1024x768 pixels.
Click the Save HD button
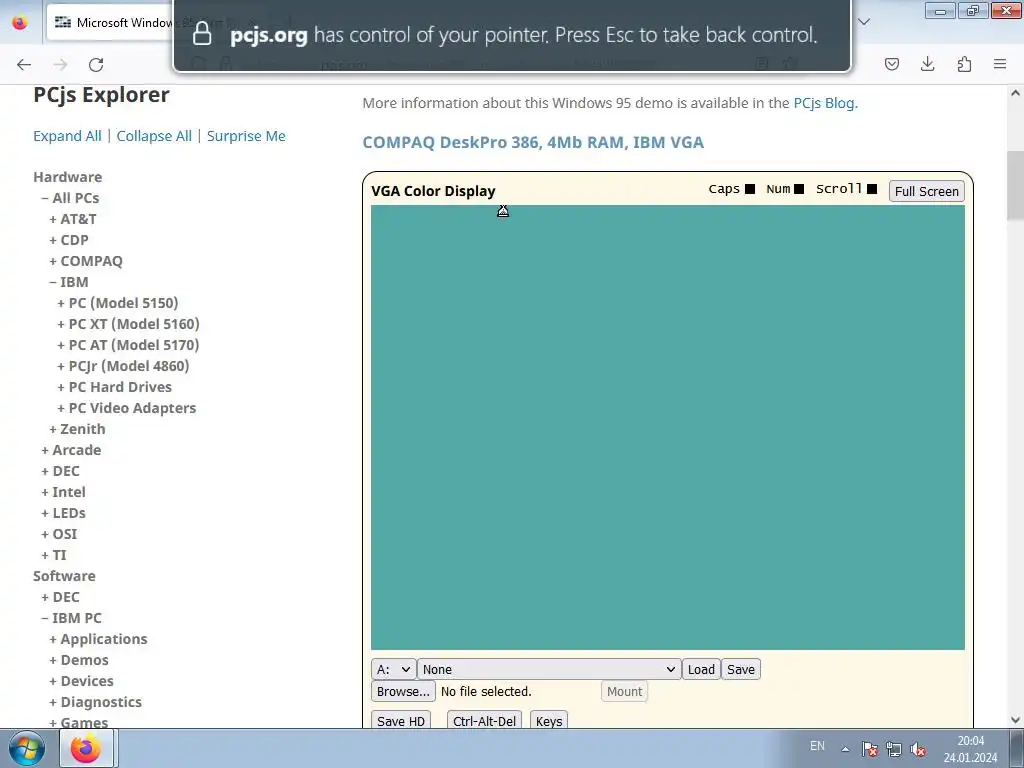tap(401, 720)
